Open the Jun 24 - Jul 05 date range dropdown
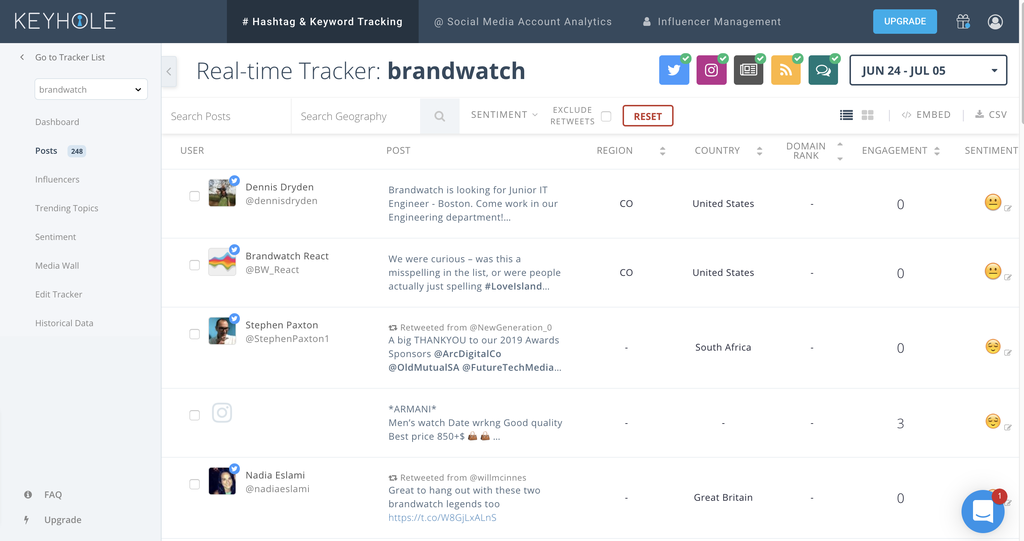The width and height of the screenshot is (1024, 541). [928, 71]
